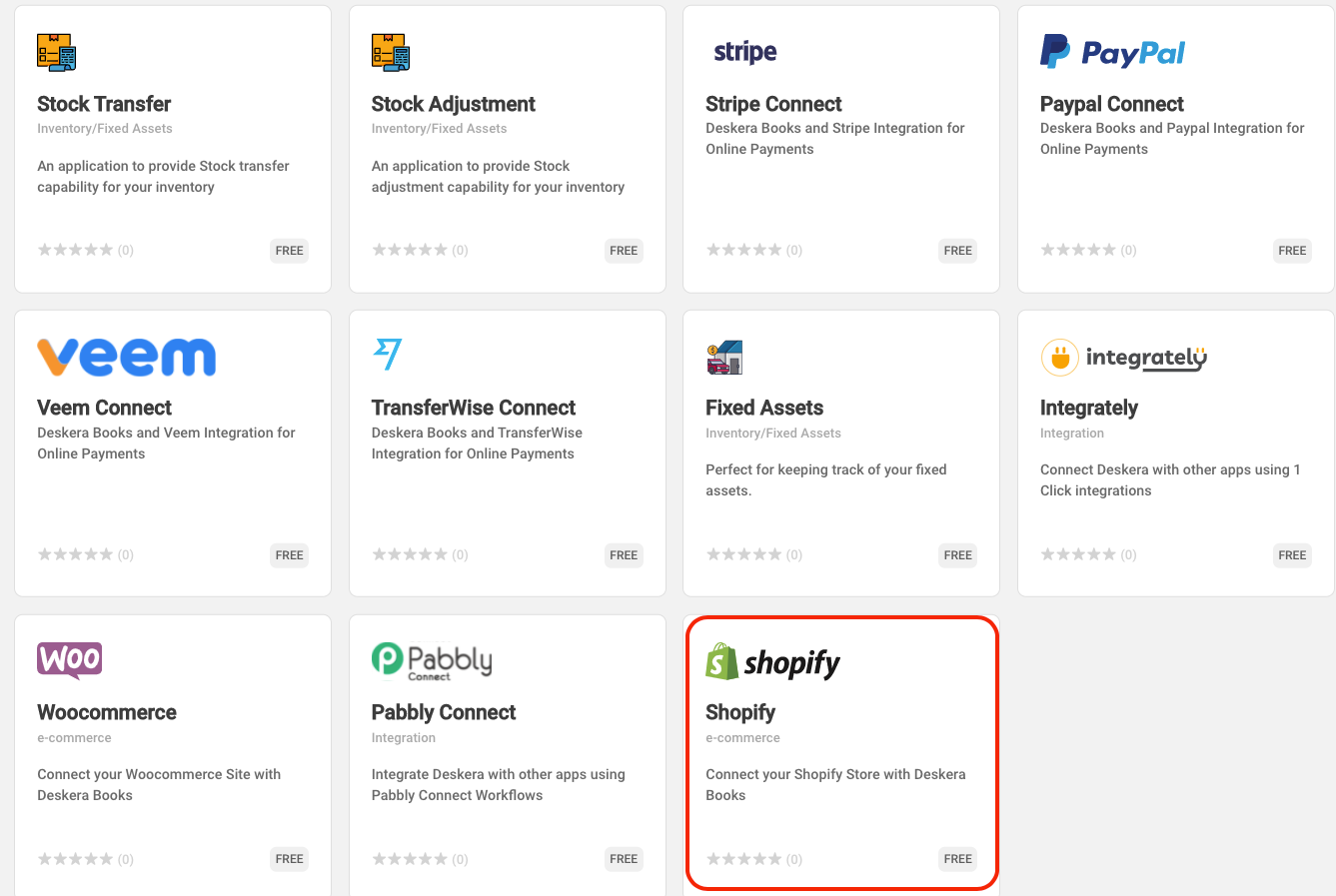Image resolution: width=1336 pixels, height=896 pixels.
Task: Rate Stock Transfer using the stars
Action: (x=76, y=250)
